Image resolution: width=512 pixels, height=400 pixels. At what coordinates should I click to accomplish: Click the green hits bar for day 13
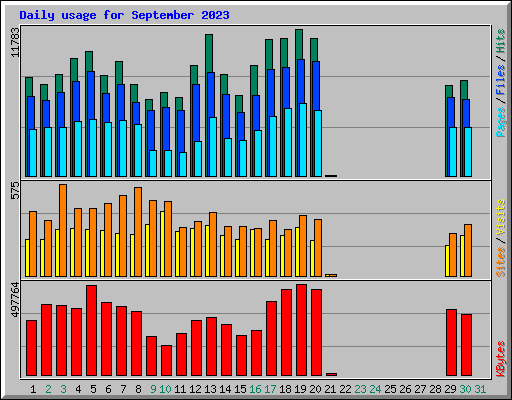coord(209,53)
